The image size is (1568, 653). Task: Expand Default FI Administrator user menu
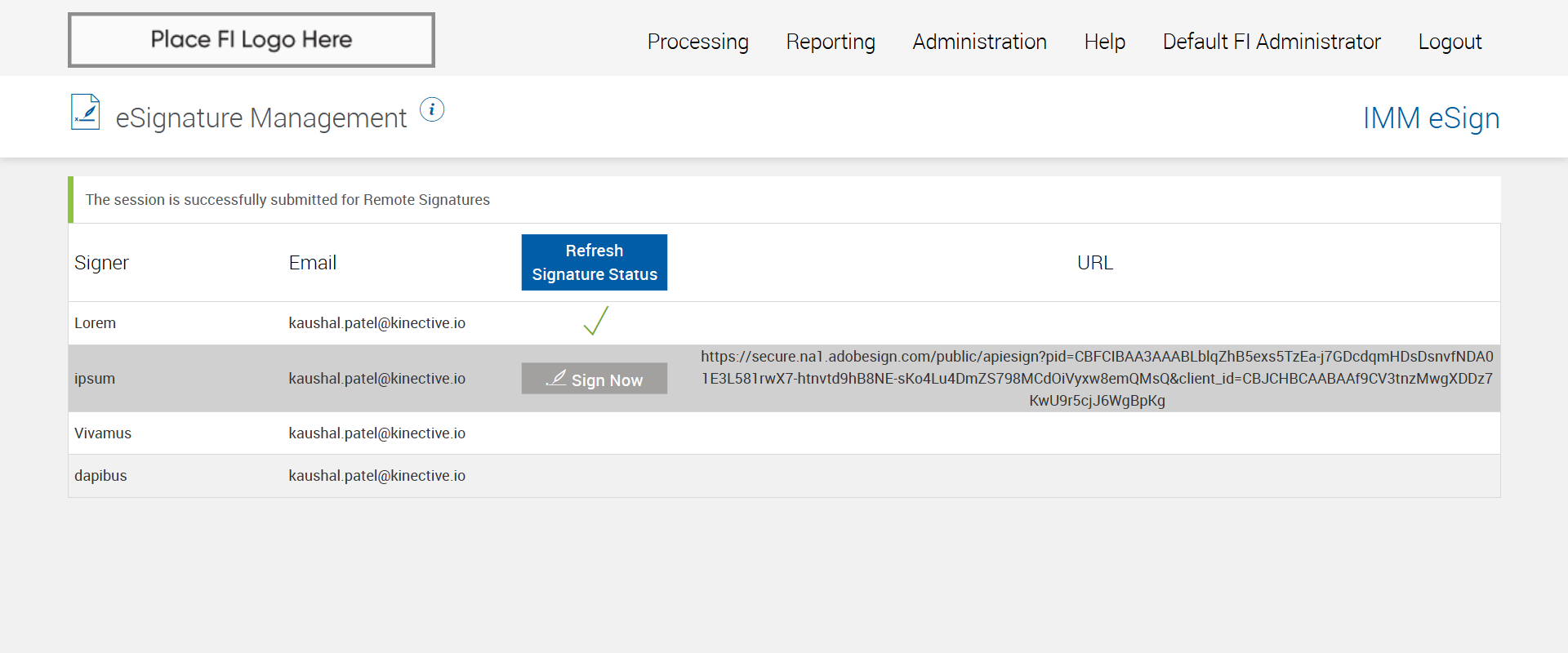click(1271, 42)
